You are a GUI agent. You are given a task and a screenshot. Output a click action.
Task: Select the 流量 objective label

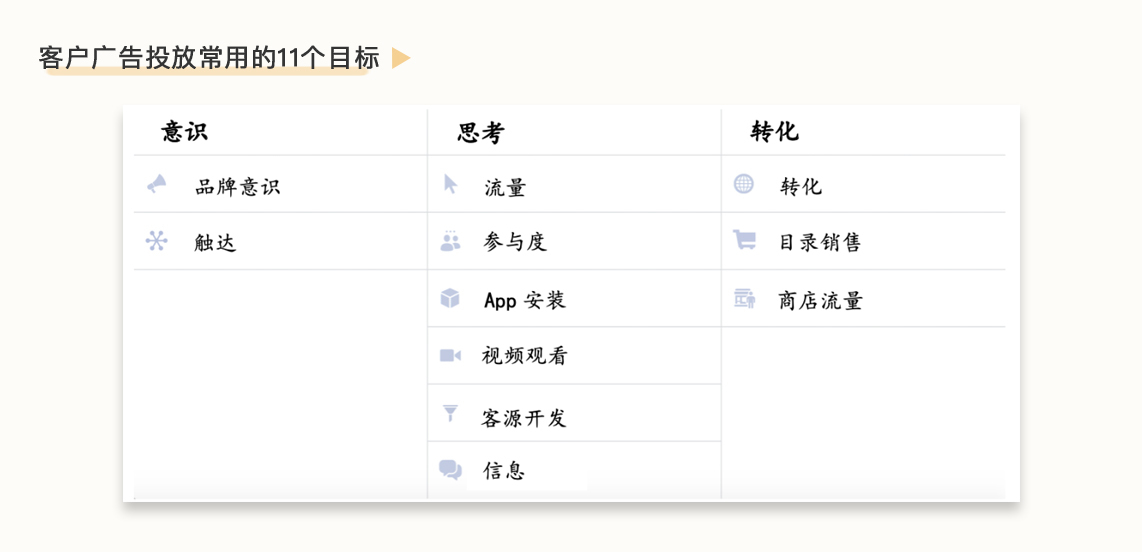[505, 187]
